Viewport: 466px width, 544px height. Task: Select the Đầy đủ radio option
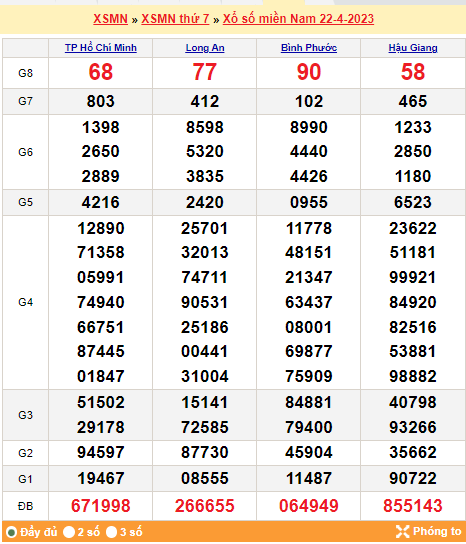pyautogui.click(x=12, y=532)
